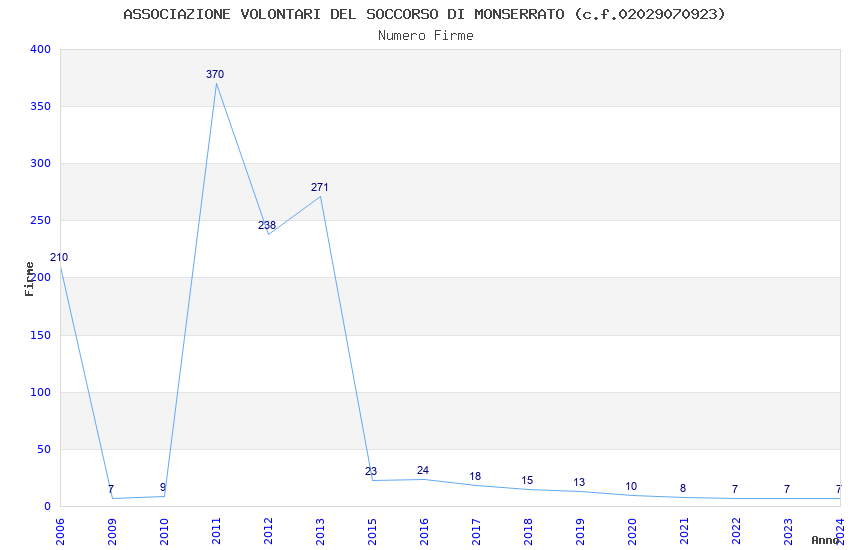Select x-axis year label 2020
The image size is (850, 550).
coord(633,532)
